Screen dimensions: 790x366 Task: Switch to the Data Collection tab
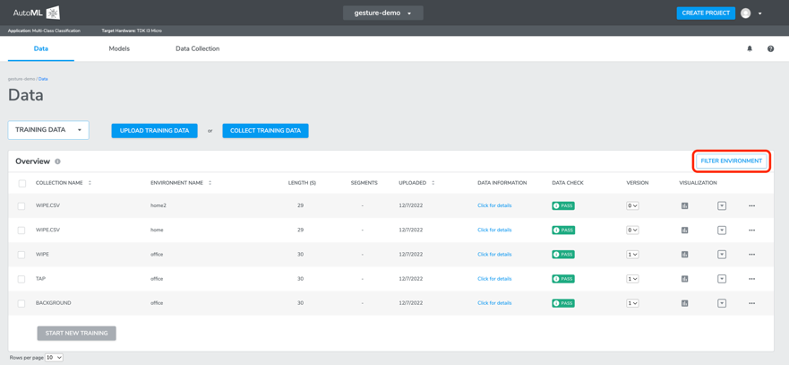tap(198, 49)
